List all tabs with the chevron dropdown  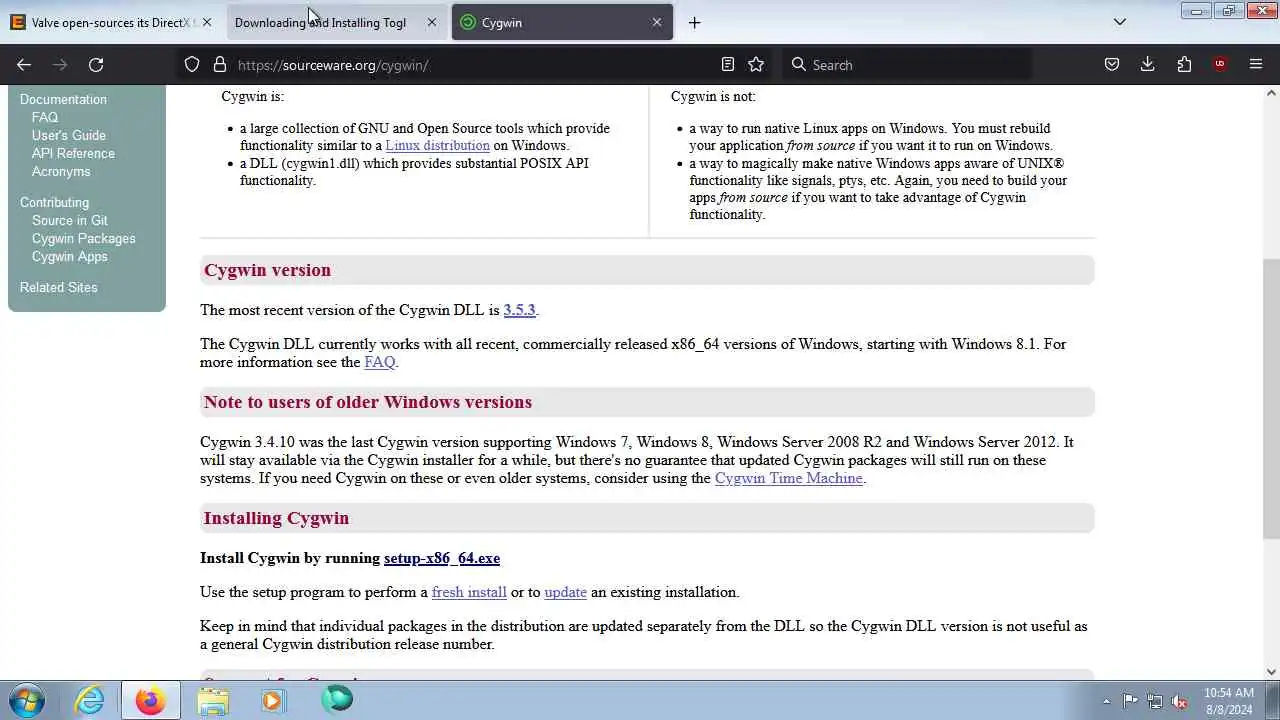tap(1120, 22)
